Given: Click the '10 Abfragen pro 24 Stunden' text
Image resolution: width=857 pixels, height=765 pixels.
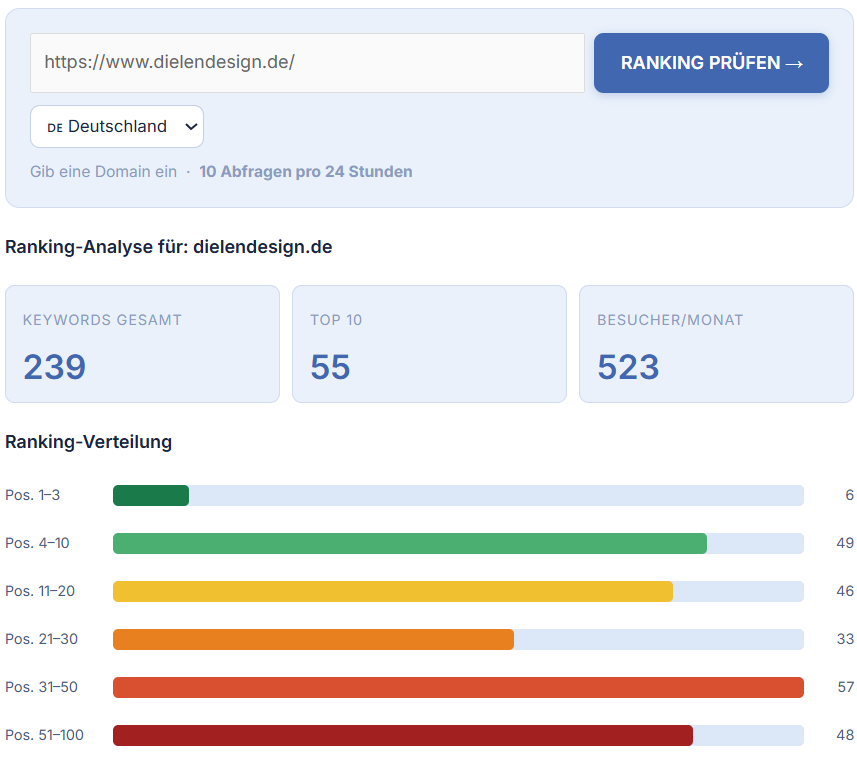Looking at the screenshot, I should point(306,172).
